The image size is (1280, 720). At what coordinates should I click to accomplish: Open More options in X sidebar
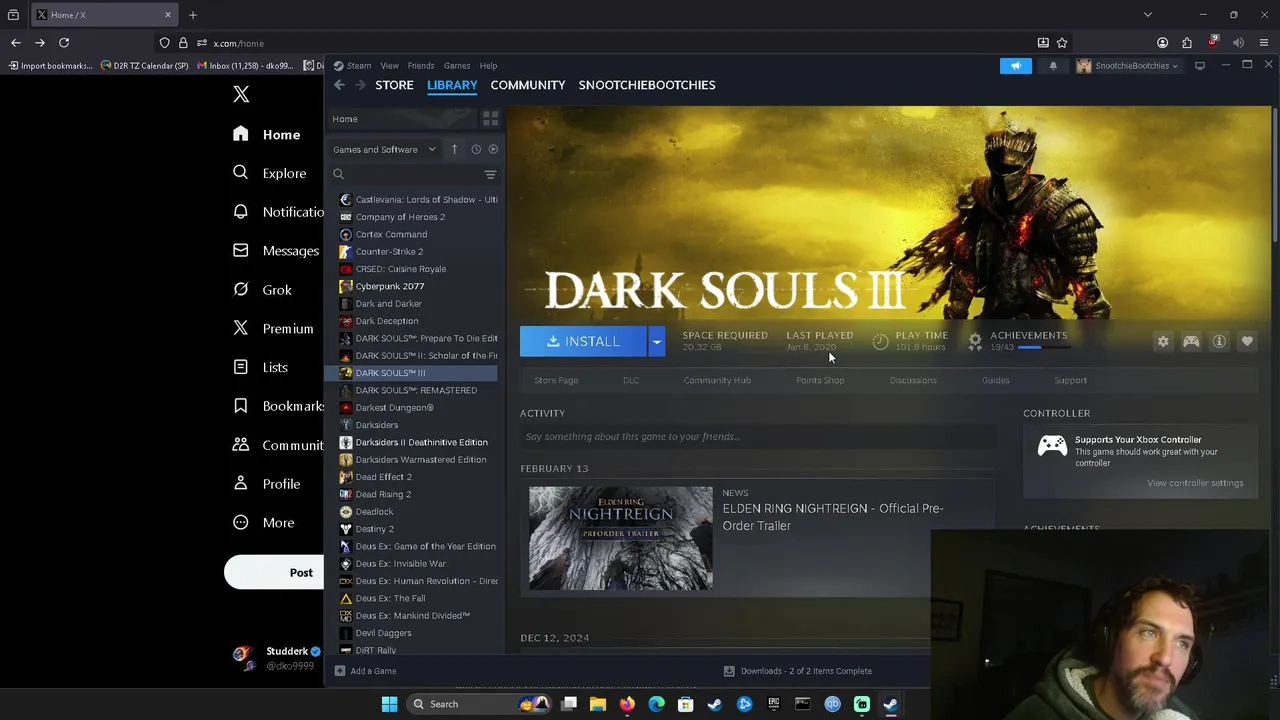(x=265, y=523)
